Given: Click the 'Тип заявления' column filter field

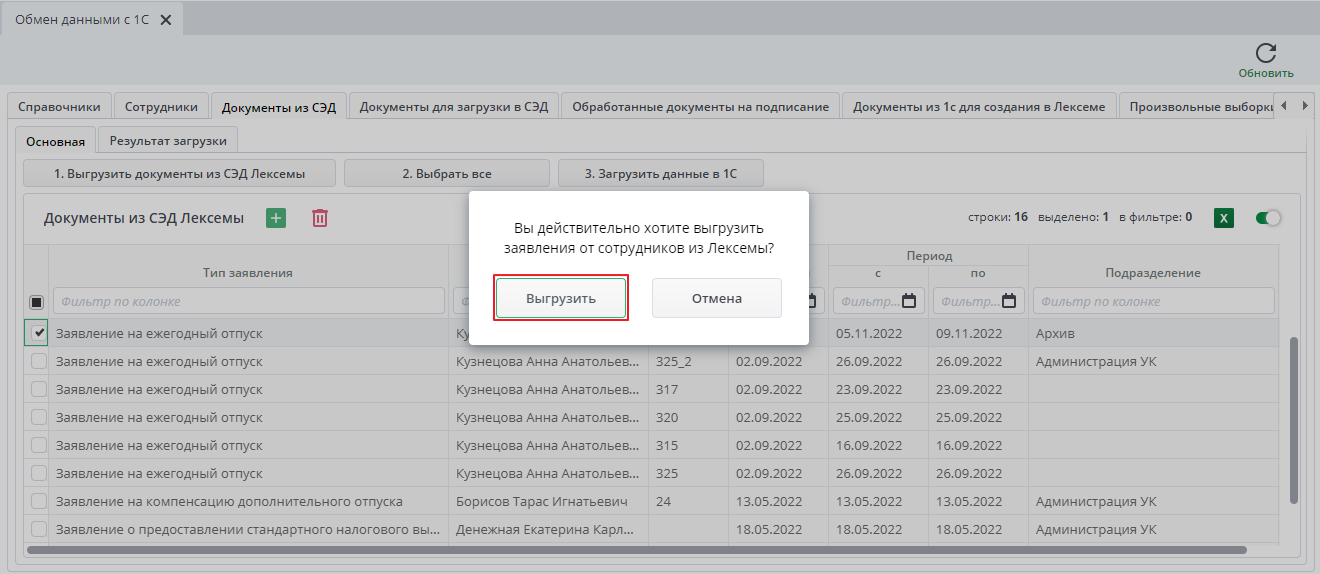Looking at the screenshot, I should click(250, 301).
